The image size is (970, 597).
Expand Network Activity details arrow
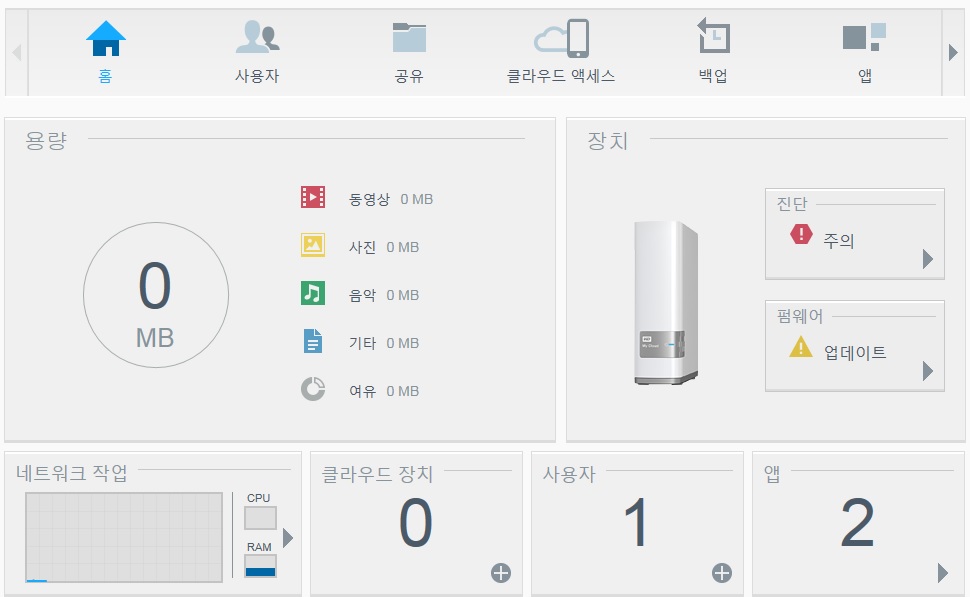(x=288, y=538)
